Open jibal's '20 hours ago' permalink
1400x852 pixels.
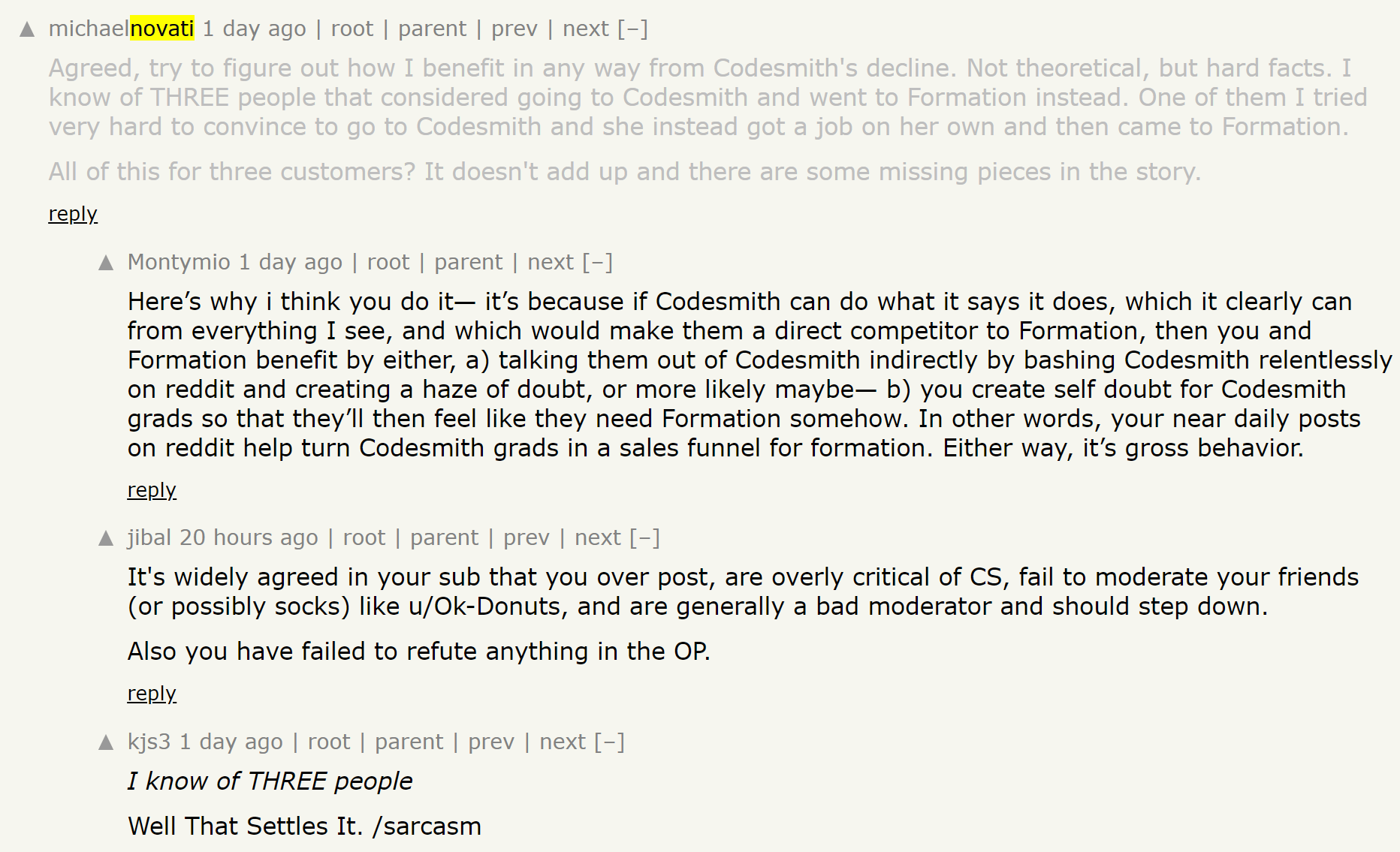[249, 537]
